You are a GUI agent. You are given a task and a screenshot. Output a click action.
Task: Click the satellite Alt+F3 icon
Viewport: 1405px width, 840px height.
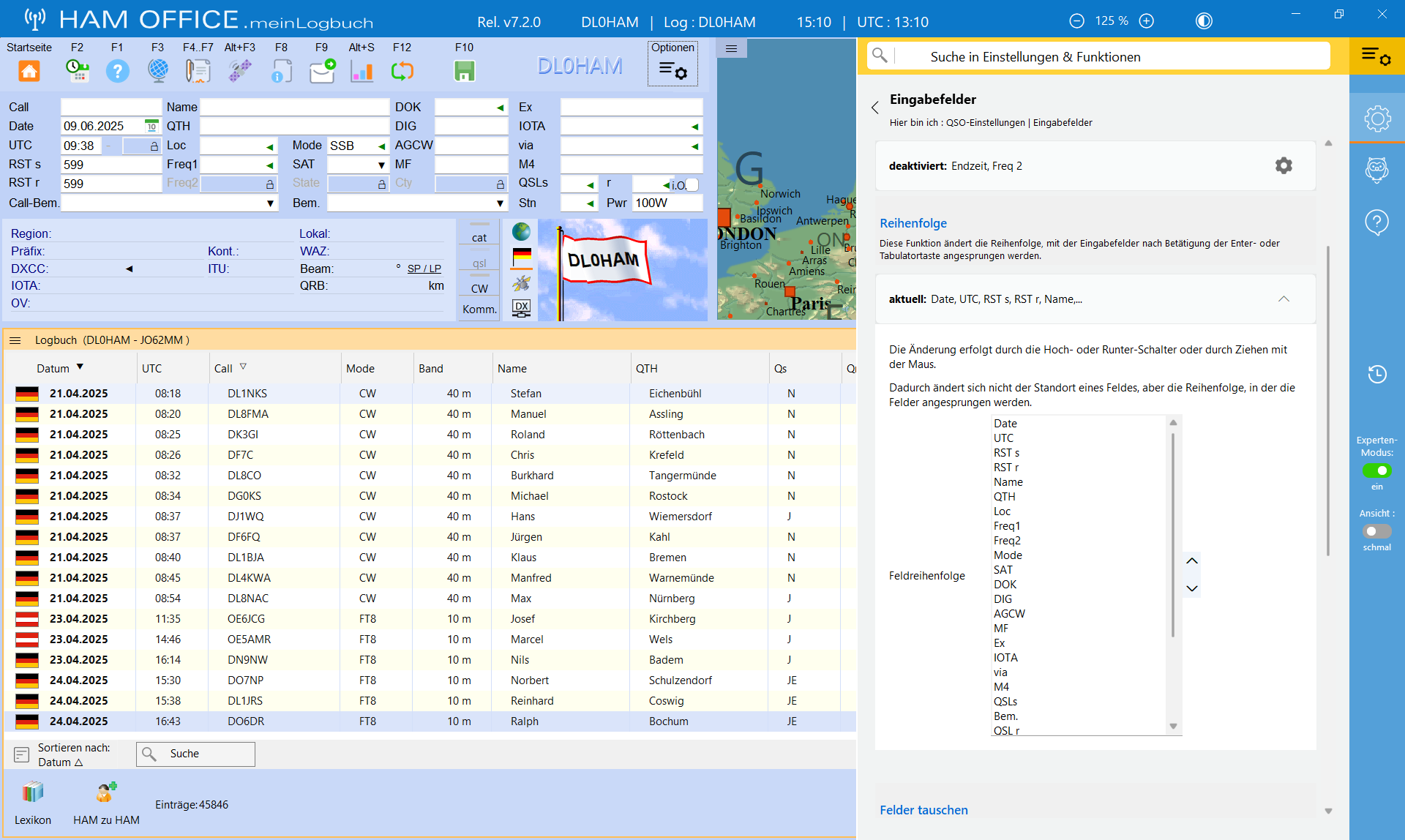239,71
